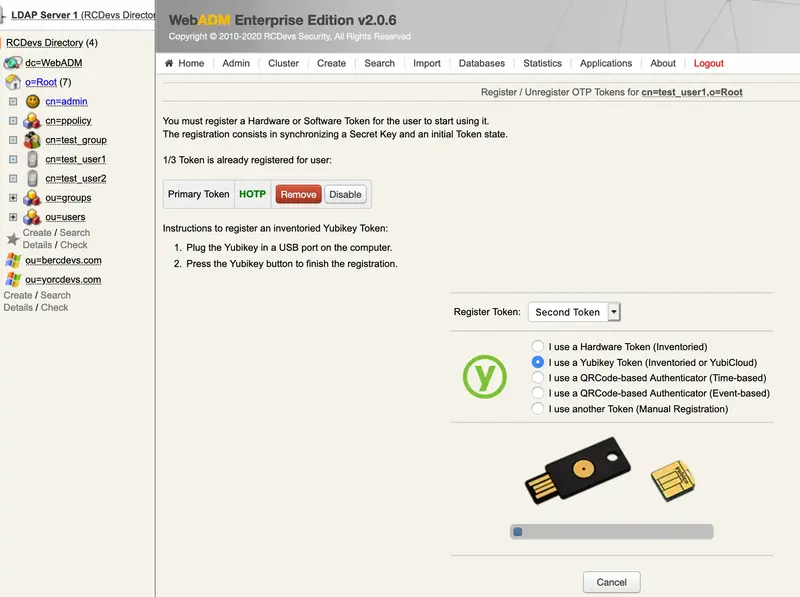The height and width of the screenshot is (597, 800).
Task: Select Yubikey Token (Inventoried or YubiCloud) option
Action: (537, 362)
